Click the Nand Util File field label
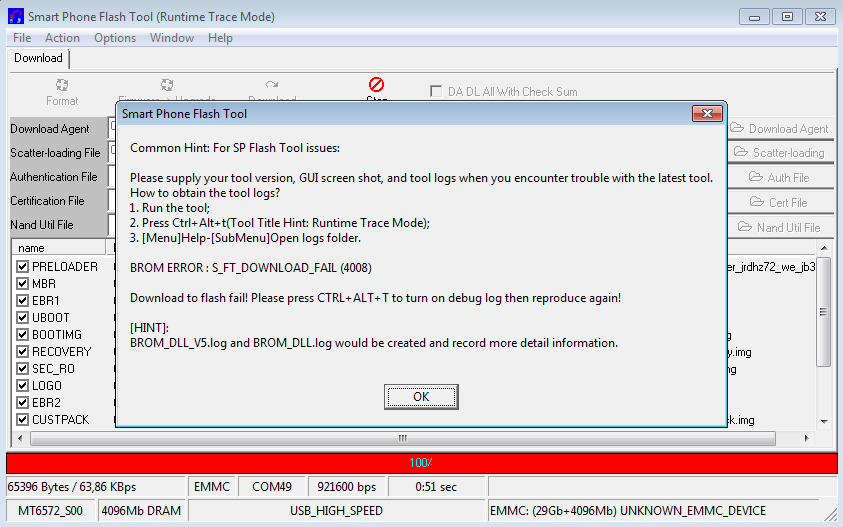Image resolution: width=843 pixels, height=527 pixels. click(42, 225)
